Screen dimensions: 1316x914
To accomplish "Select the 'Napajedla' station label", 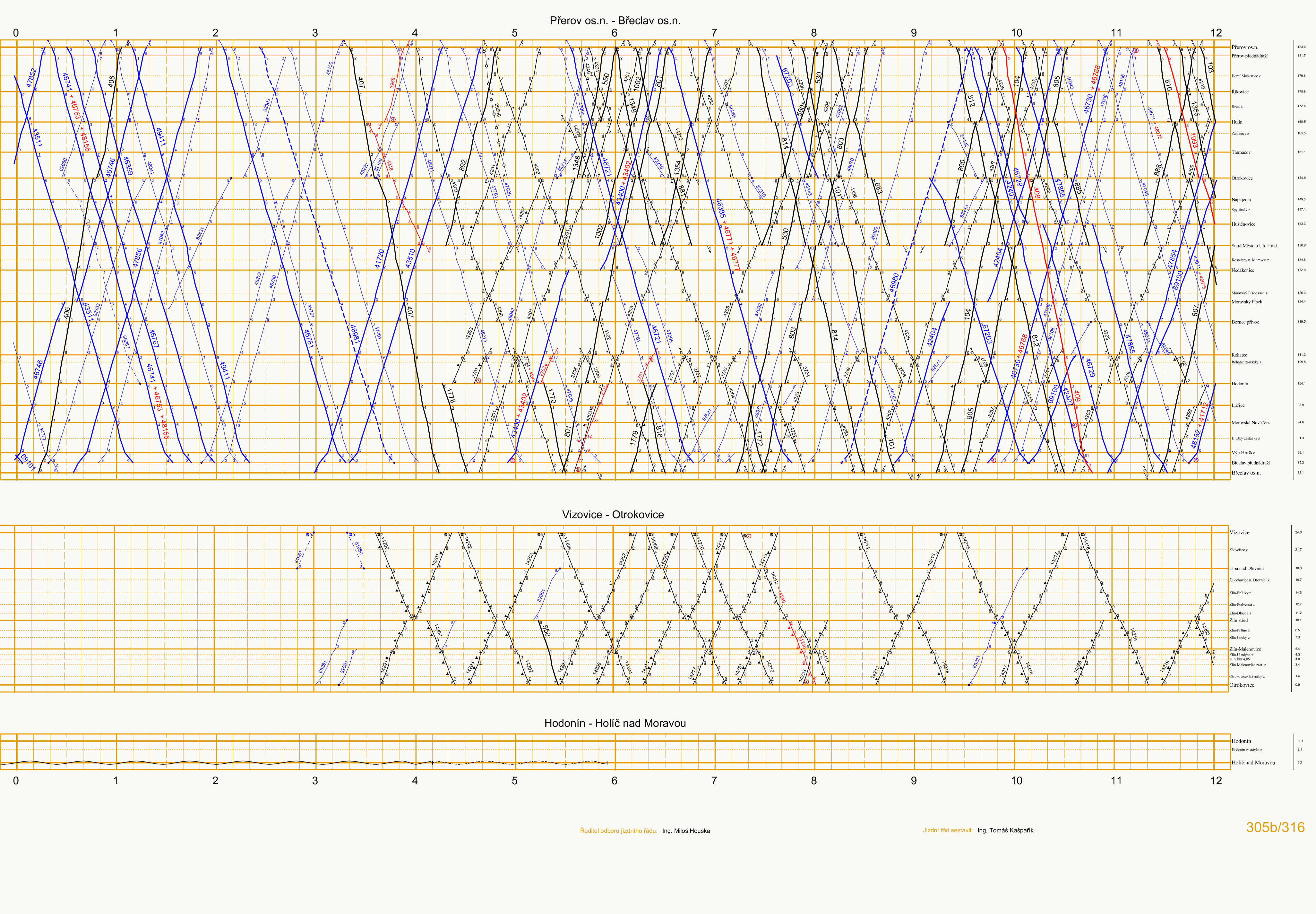I will (1241, 200).
